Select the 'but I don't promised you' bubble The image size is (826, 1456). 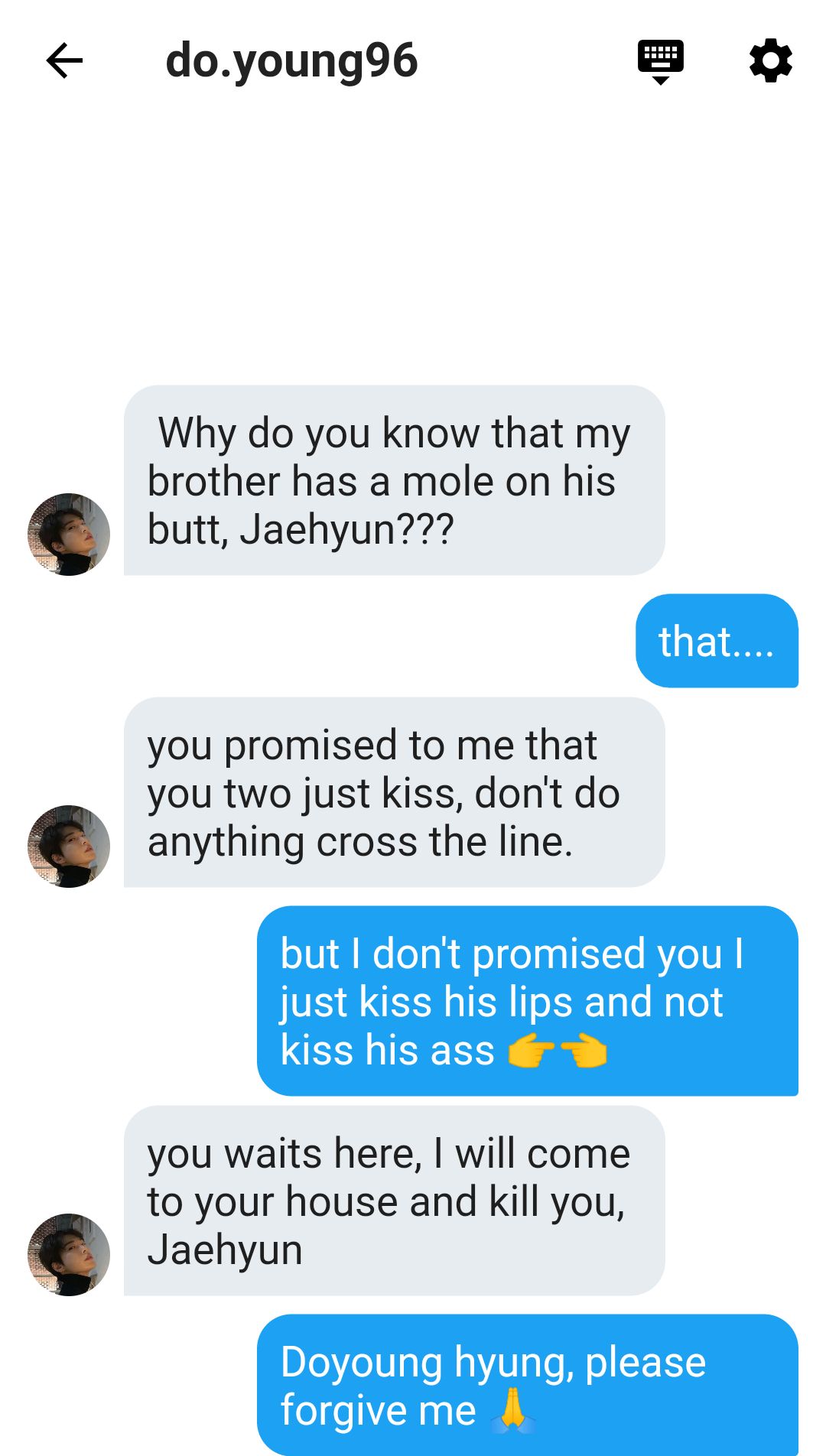[528, 1001]
